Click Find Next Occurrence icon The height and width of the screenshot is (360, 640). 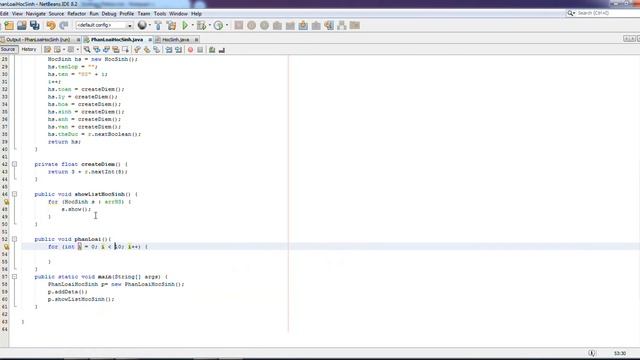coord(106,50)
